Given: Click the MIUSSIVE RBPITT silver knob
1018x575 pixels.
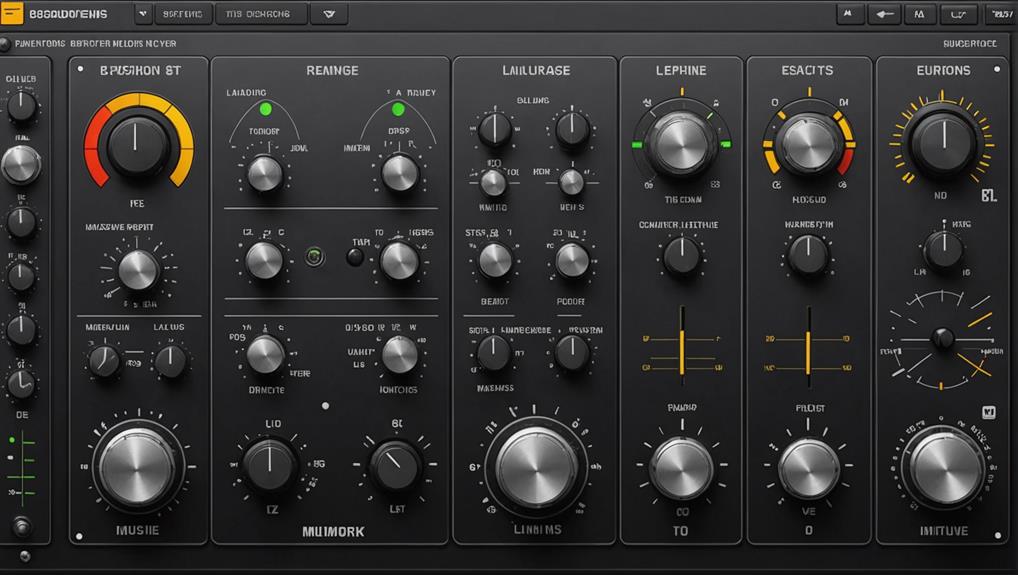Looking at the screenshot, I should 138,269.
